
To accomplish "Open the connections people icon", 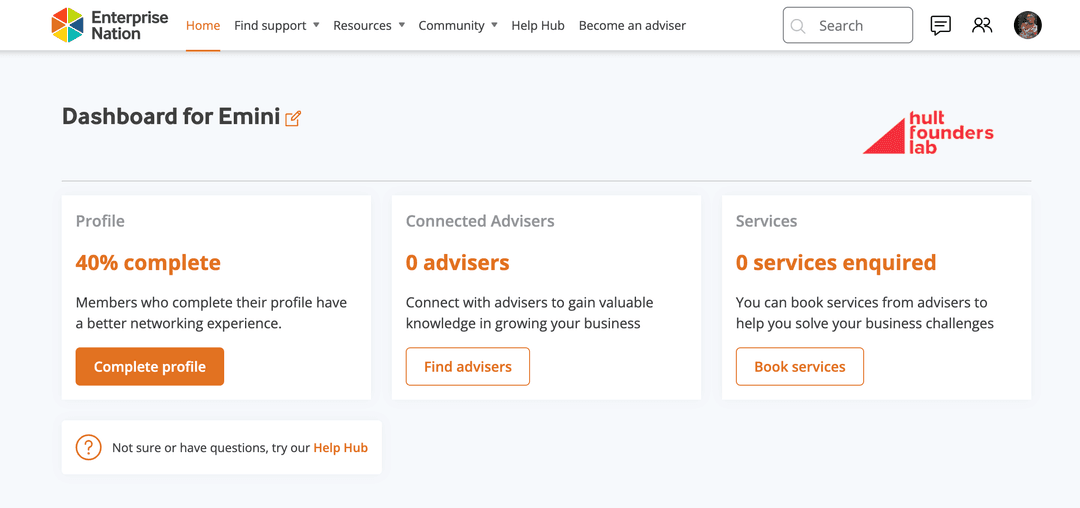I will pos(982,26).
